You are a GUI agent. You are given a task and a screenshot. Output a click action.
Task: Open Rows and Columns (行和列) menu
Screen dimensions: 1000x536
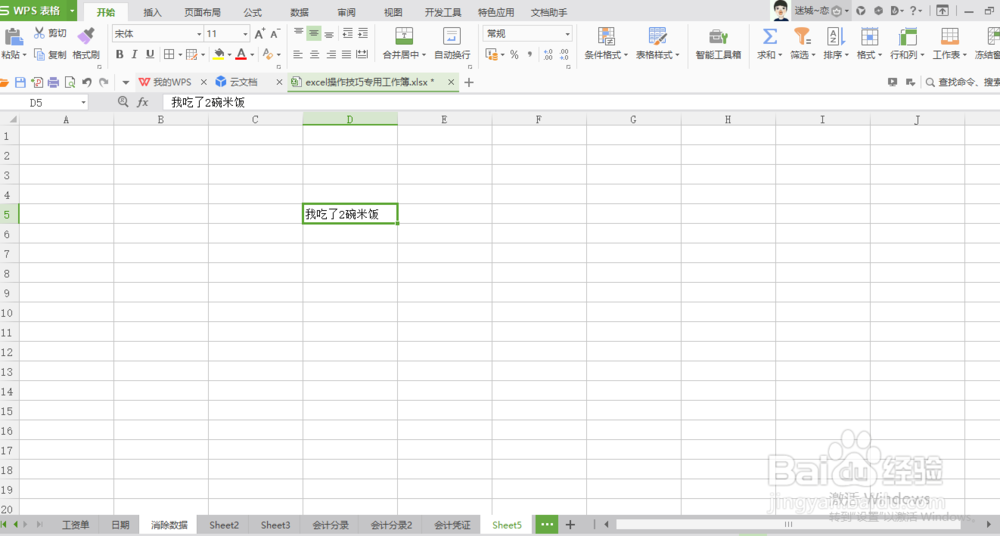[x=907, y=43]
